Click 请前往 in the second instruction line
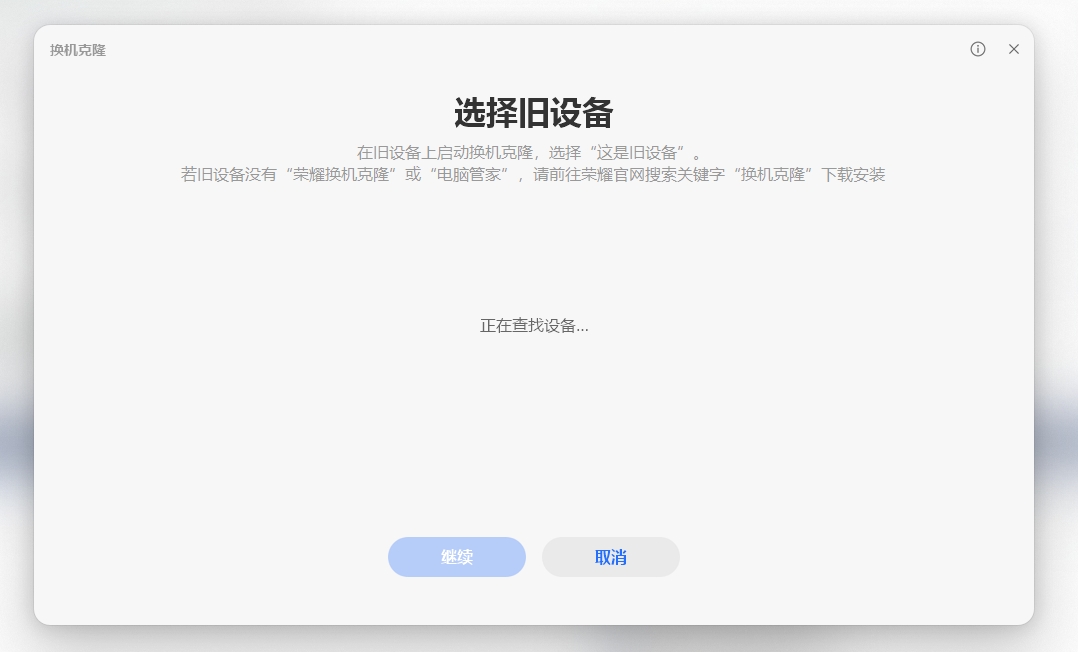This screenshot has height=652, width=1078. point(557,174)
